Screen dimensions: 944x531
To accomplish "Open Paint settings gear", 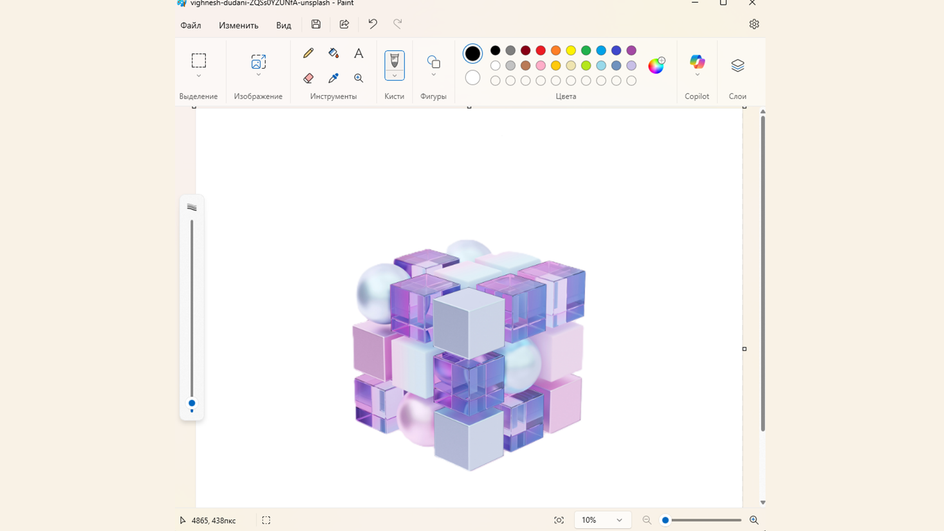I will (x=754, y=24).
